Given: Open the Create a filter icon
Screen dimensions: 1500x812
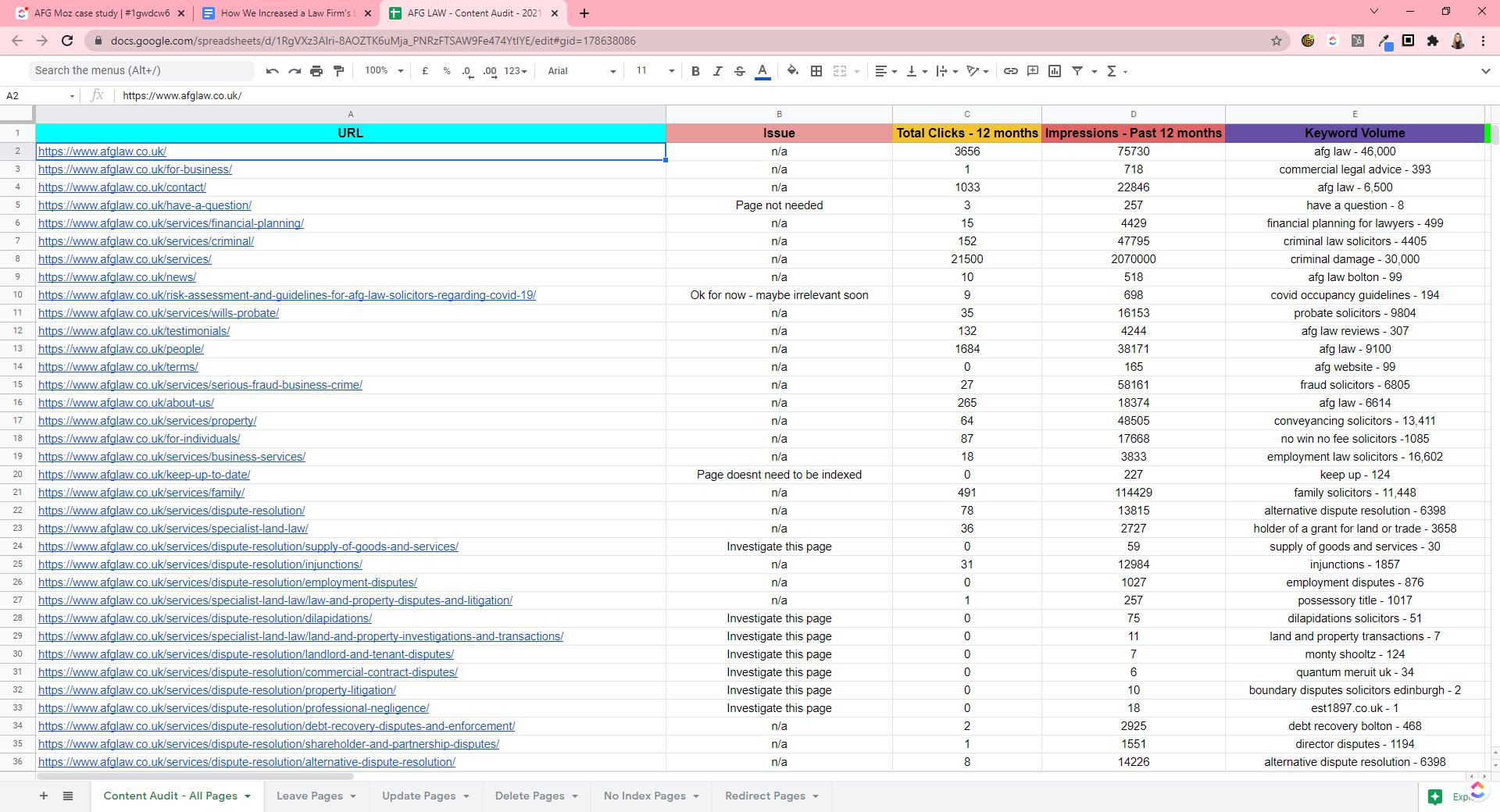Looking at the screenshot, I should [1076, 71].
